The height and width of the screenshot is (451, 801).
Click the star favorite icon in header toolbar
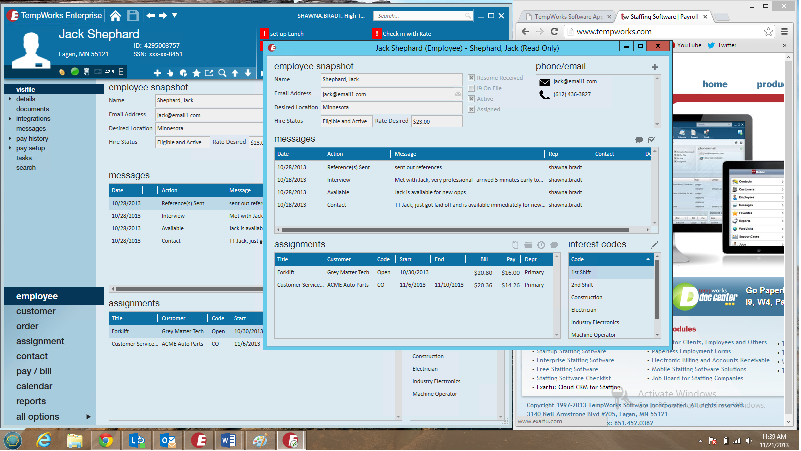coord(196,74)
